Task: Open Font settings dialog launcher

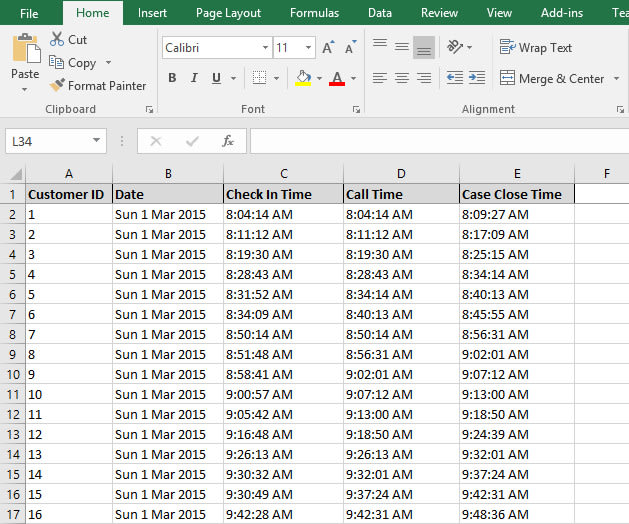Action: (356, 110)
